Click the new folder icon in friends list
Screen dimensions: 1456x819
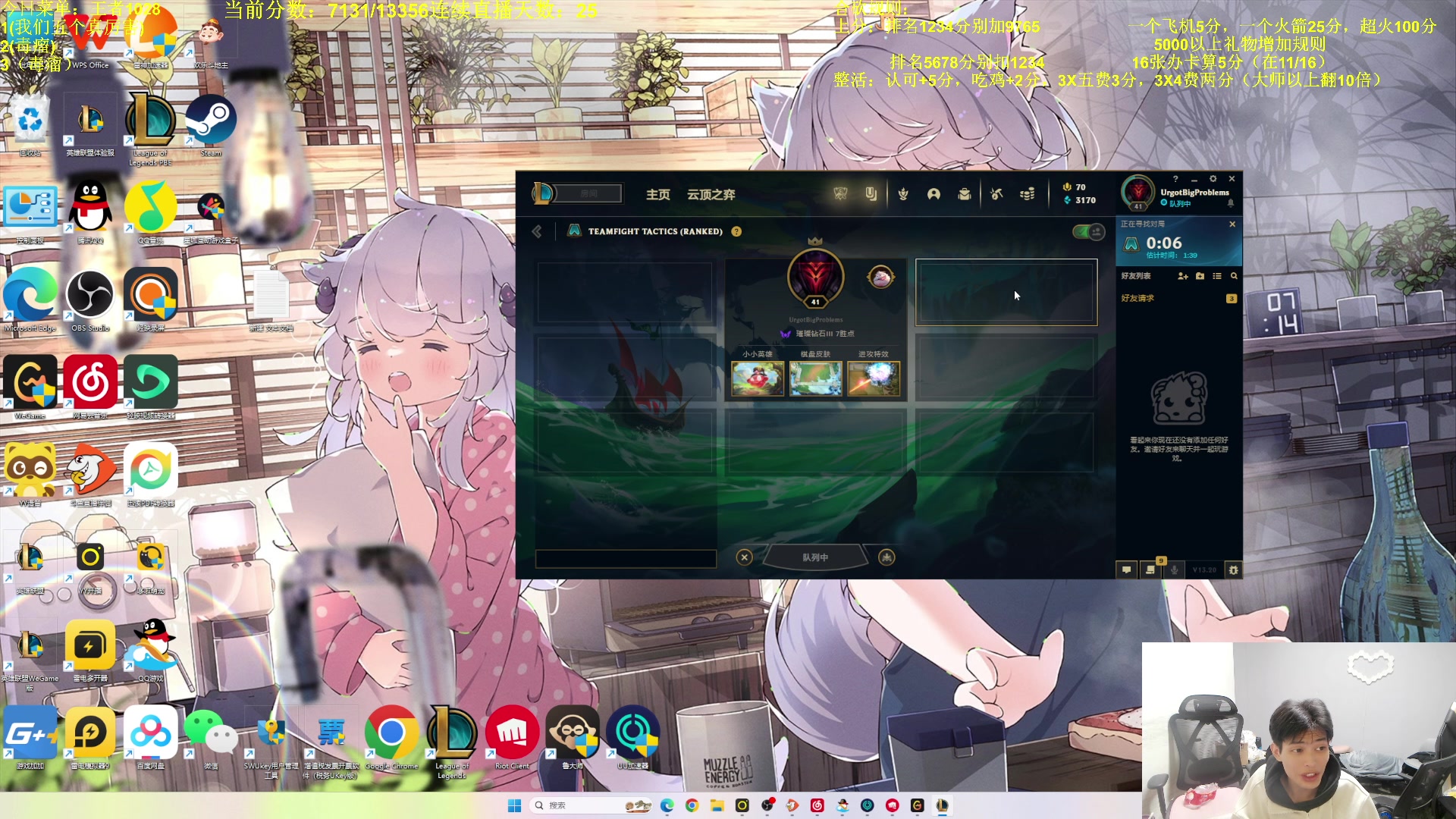(1200, 276)
